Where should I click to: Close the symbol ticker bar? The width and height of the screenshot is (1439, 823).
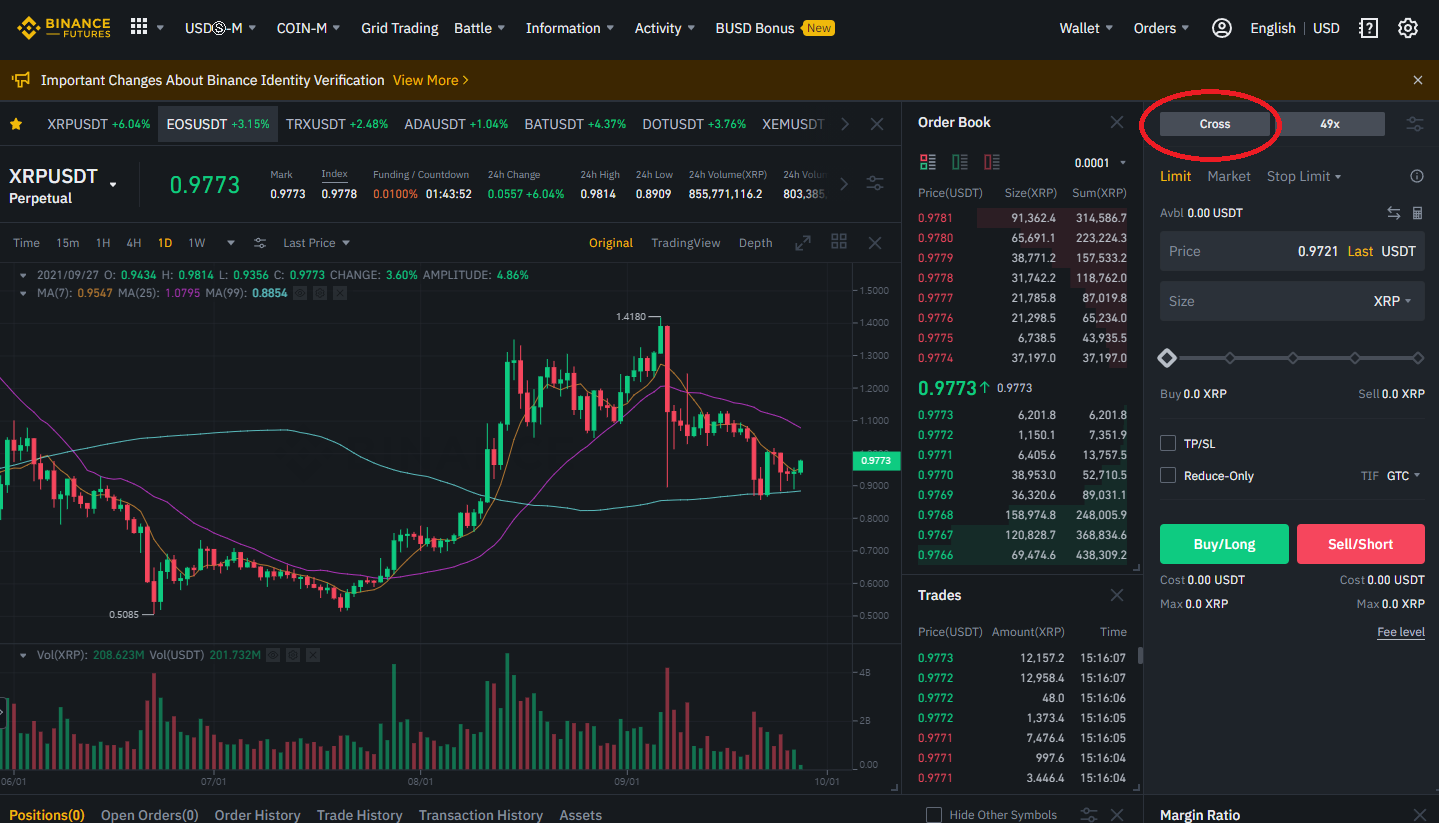click(x=877, y=124)
